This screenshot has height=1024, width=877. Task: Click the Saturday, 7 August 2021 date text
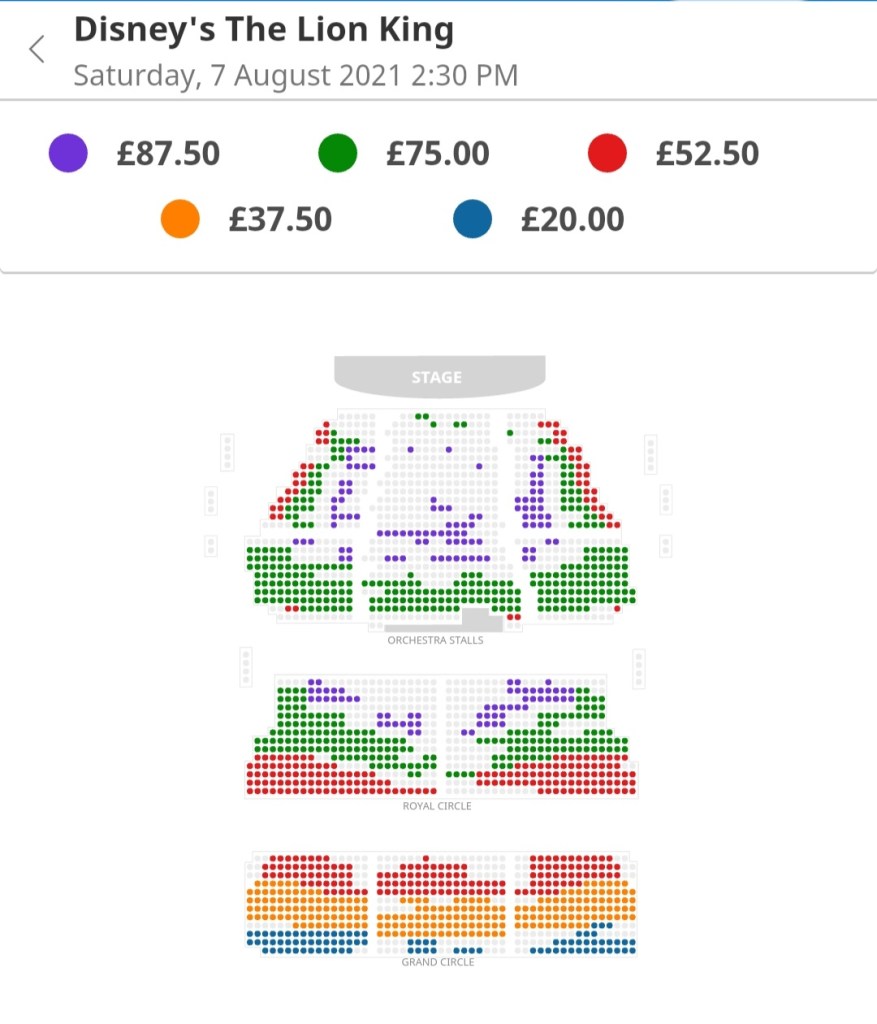click(296, 76)
